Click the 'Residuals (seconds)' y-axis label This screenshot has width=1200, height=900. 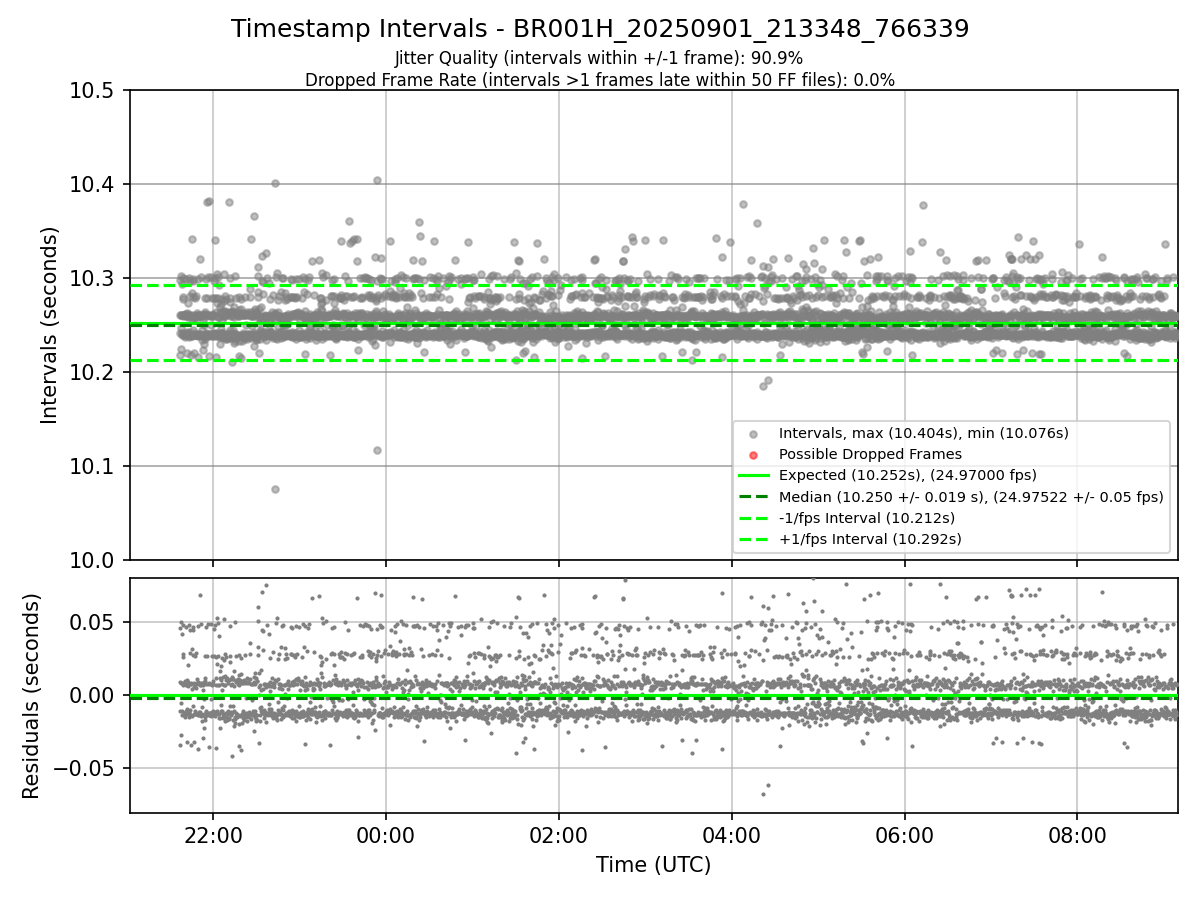pos(31,696)
